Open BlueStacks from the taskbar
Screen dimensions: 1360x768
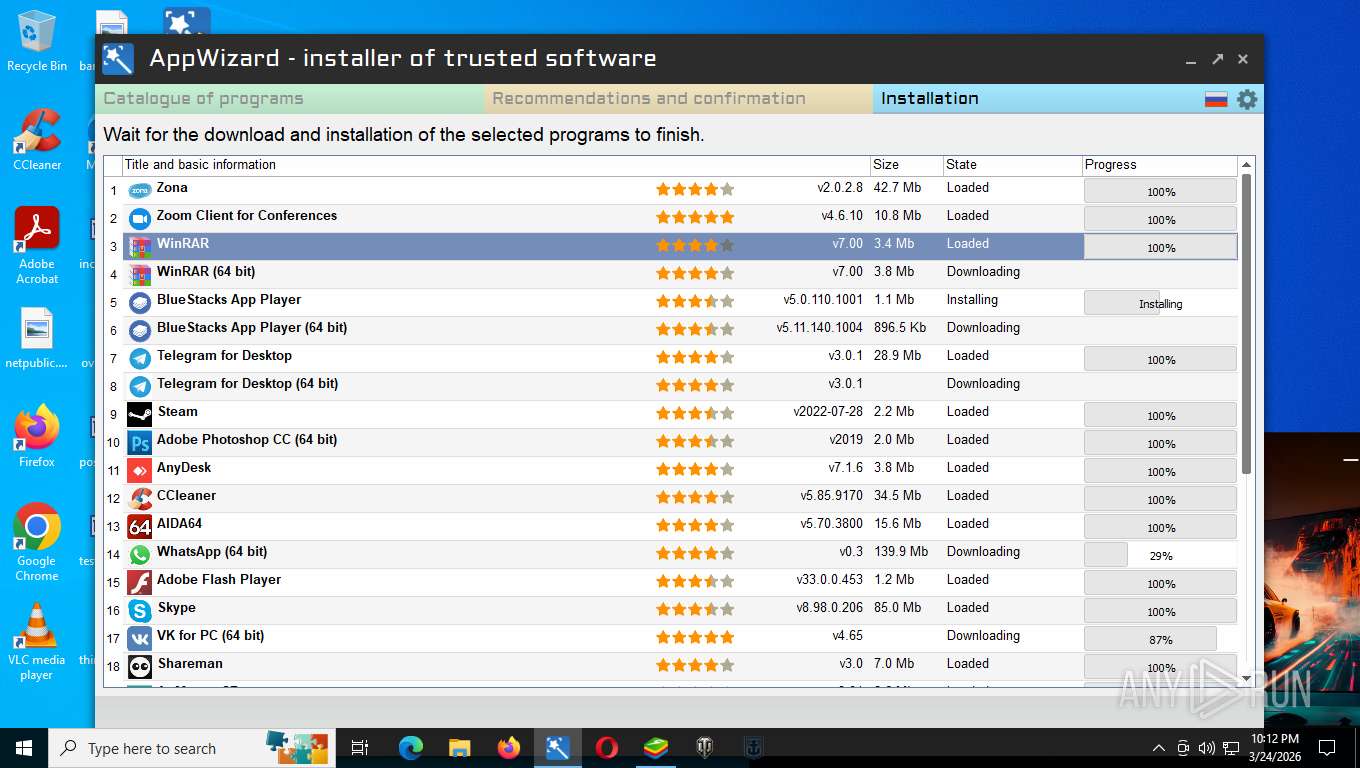[x=656, y=748]
